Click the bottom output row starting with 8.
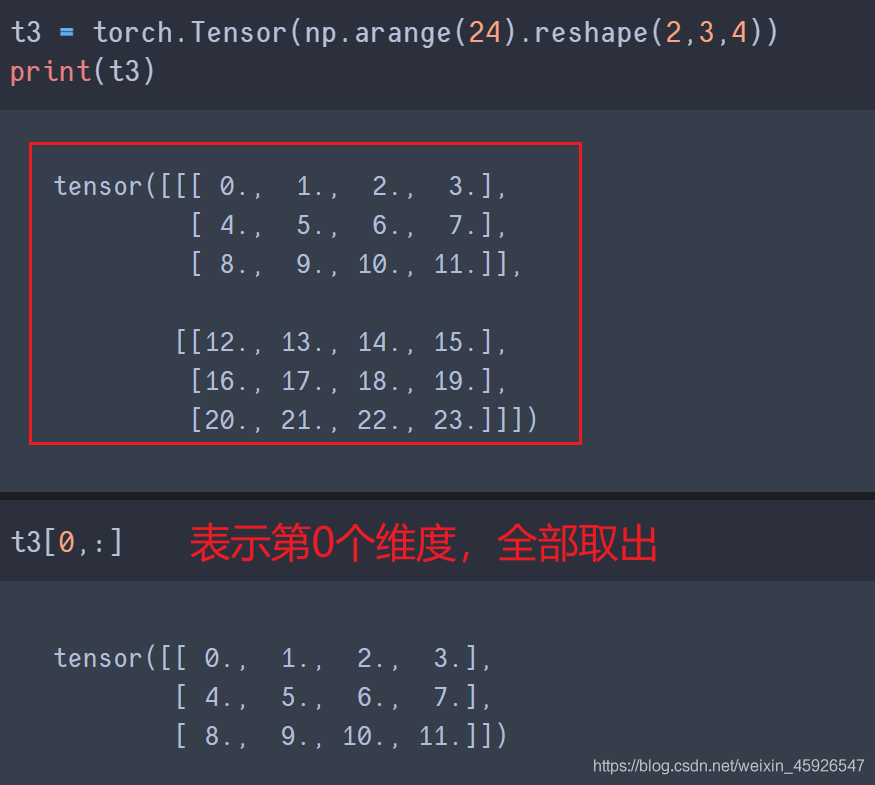This screenshot has height=785, width=875. 340,737
